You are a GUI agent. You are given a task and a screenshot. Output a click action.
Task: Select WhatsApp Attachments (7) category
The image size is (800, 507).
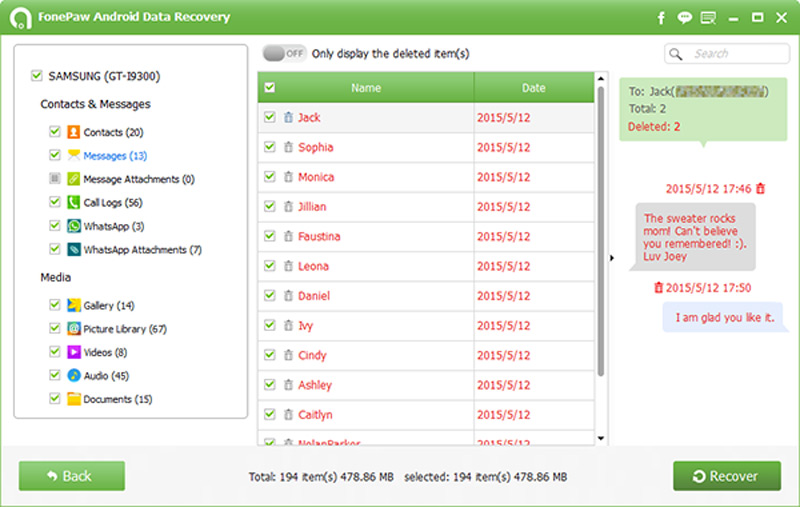pyautogui.click(x=142, y=250)
